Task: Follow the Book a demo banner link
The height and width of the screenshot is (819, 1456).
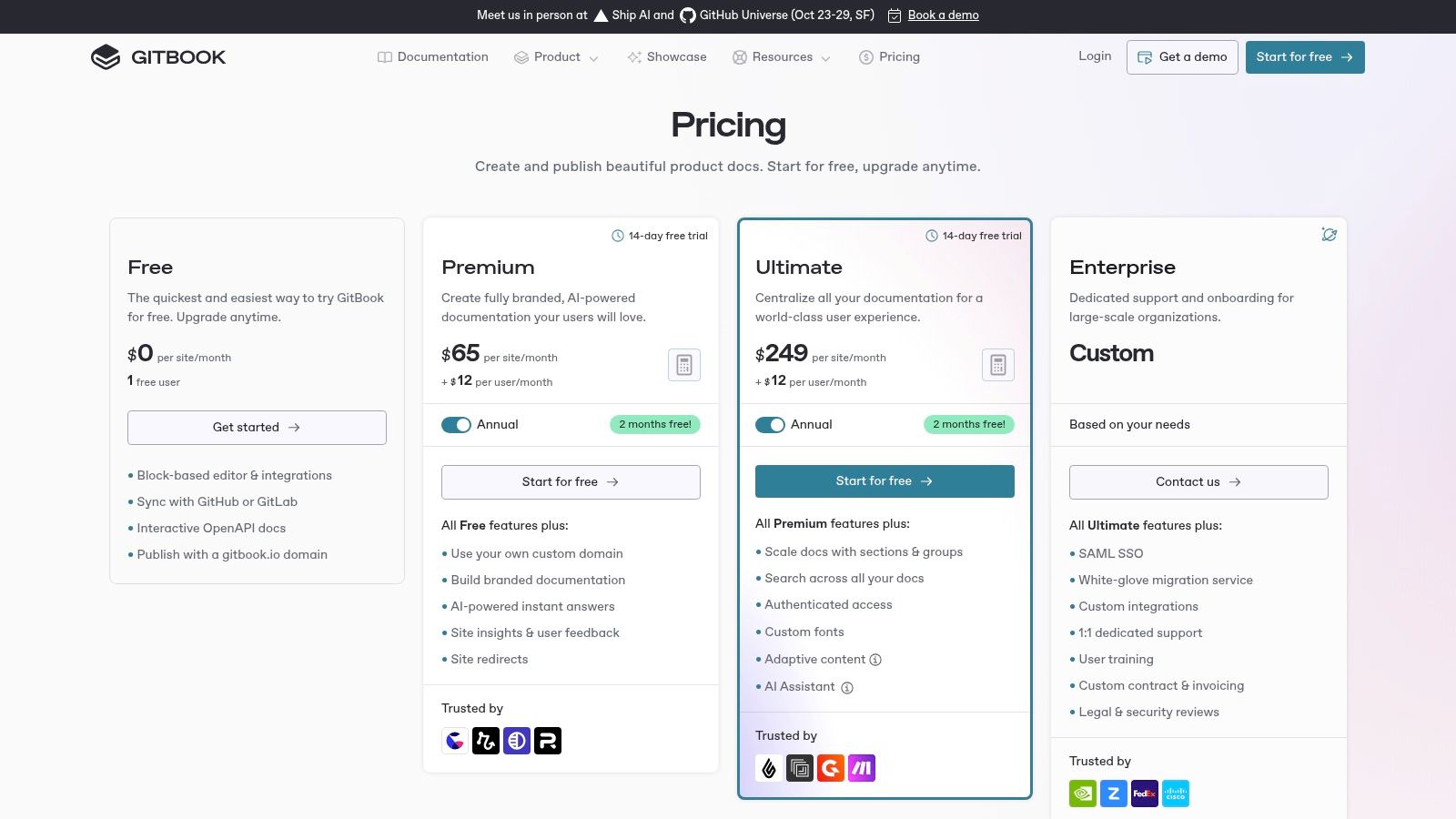Action: [x=943, y=15]
